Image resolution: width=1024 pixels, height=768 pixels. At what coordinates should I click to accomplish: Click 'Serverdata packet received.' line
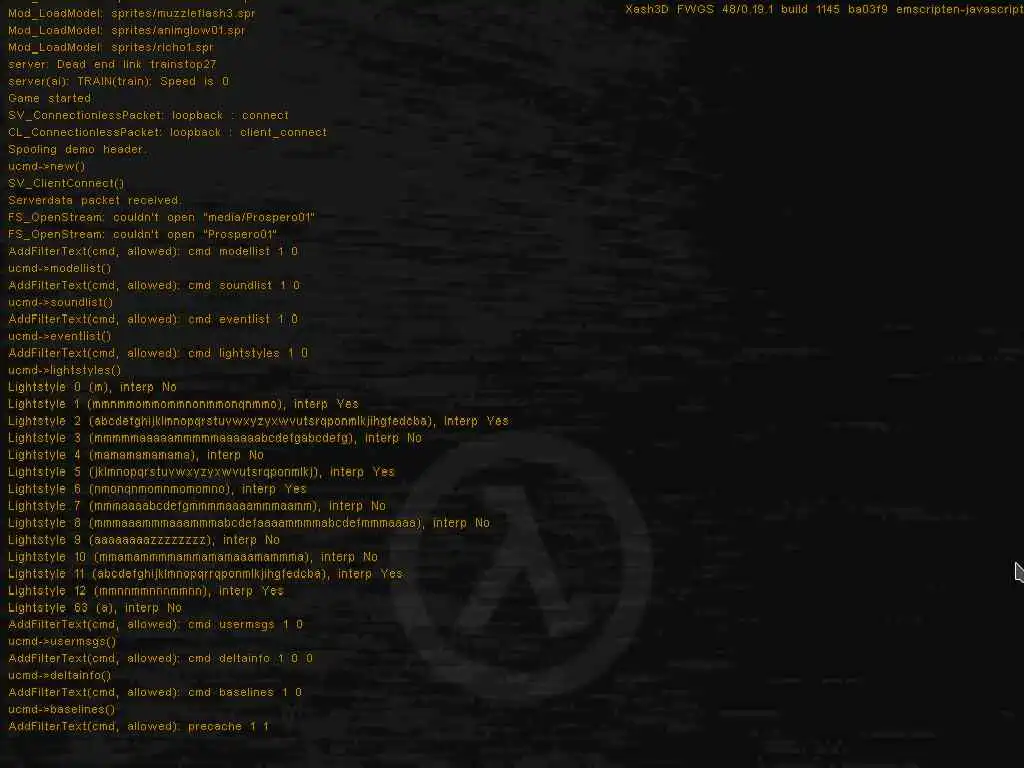pyautogui.click(x=95, y=200)
